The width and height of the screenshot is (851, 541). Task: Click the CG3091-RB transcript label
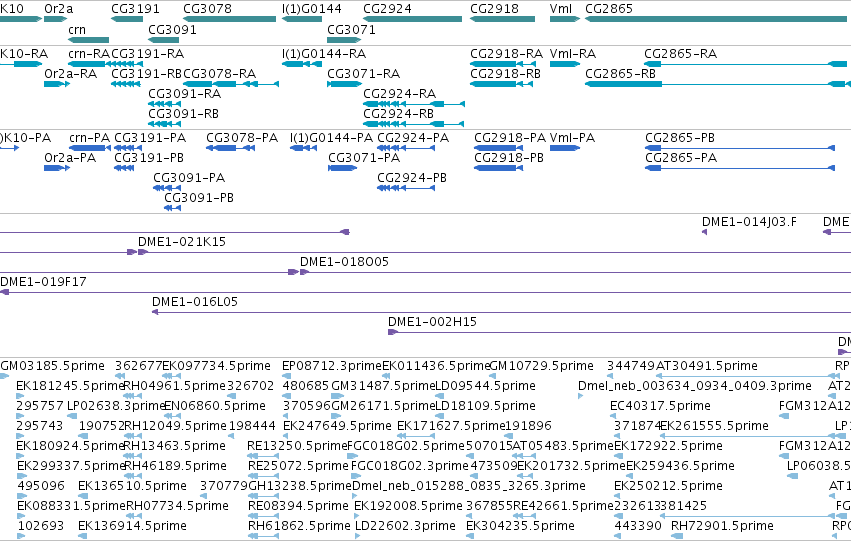(x=183, y=114)
